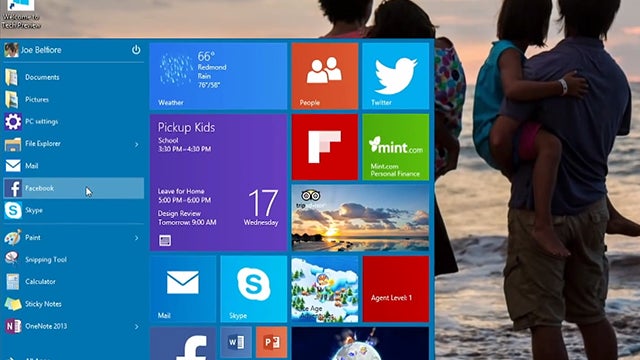Expand OneNote 2013 jump list arrow
This screenshot has width=640, height=360.
pos(136,326)
